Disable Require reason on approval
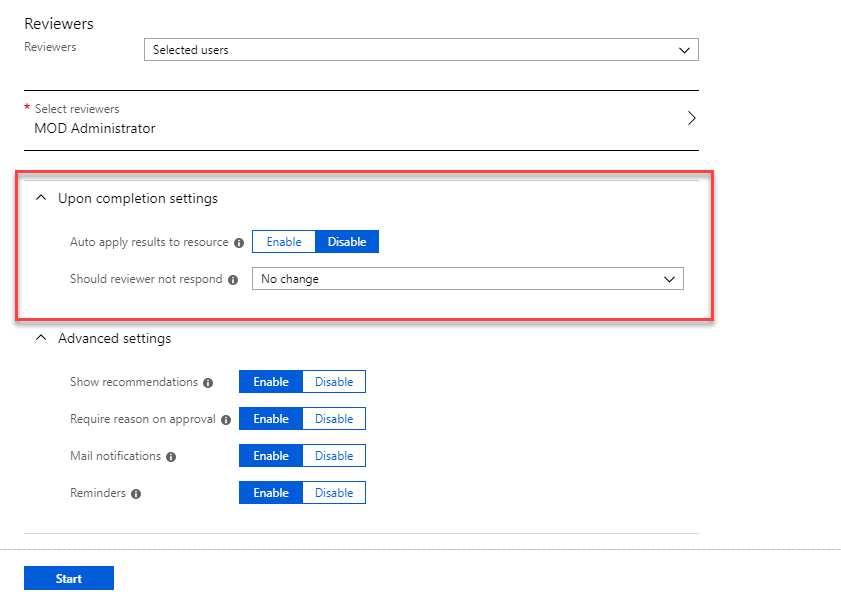 click(x=334, y=419)
